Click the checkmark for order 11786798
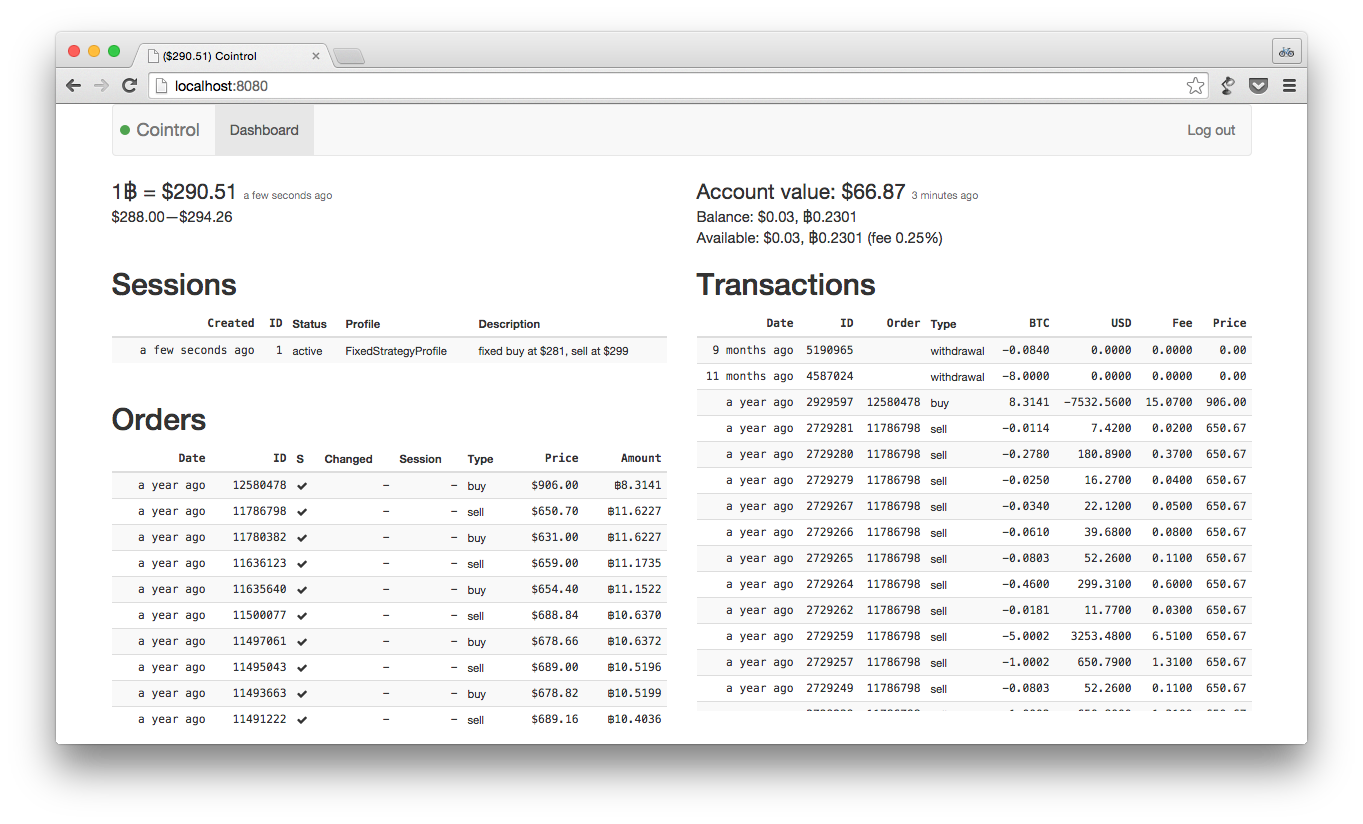Screen dimensions: 1363x824 (302, 511)
